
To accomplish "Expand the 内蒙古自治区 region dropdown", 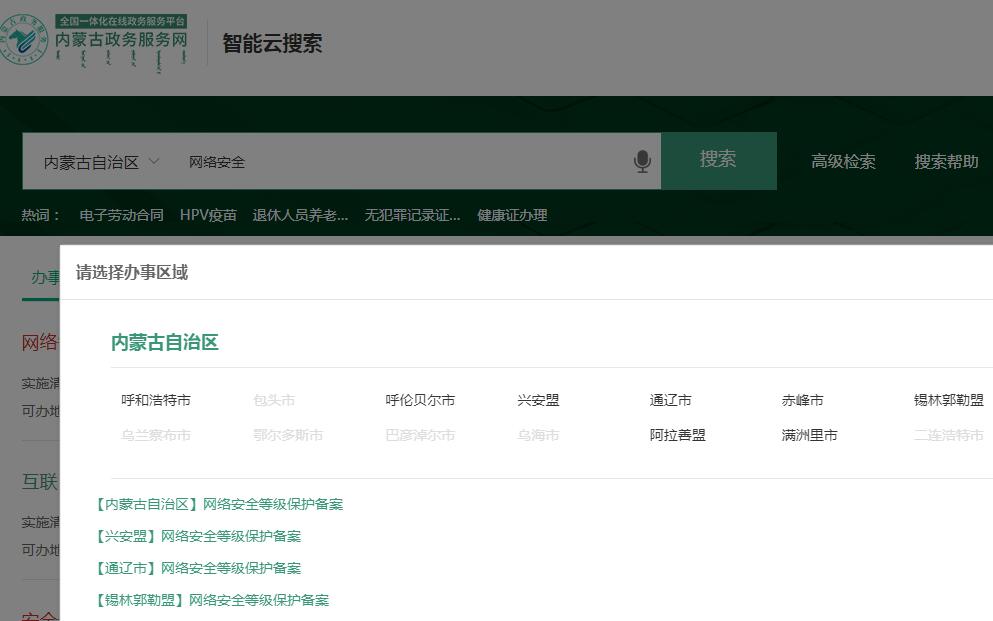I will tap(101, 162).
